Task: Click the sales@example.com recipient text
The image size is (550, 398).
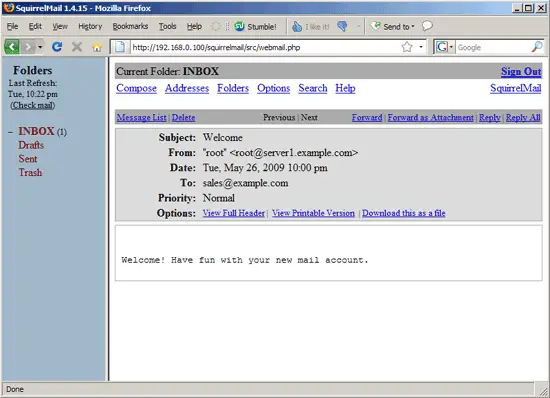Action: click(x=246, y=183)
